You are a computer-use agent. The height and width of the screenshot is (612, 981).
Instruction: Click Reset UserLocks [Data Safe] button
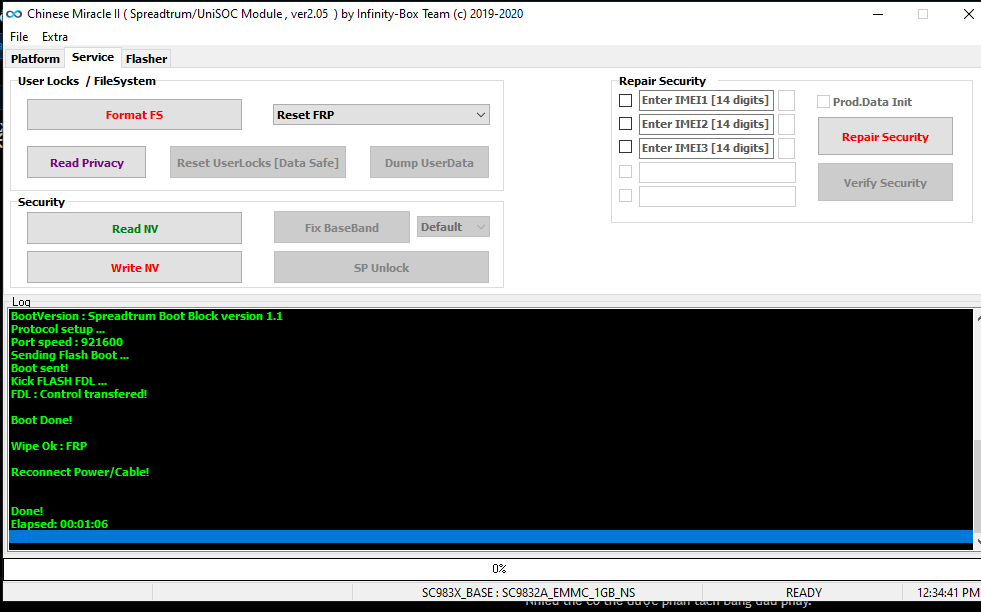click(258, 163)
